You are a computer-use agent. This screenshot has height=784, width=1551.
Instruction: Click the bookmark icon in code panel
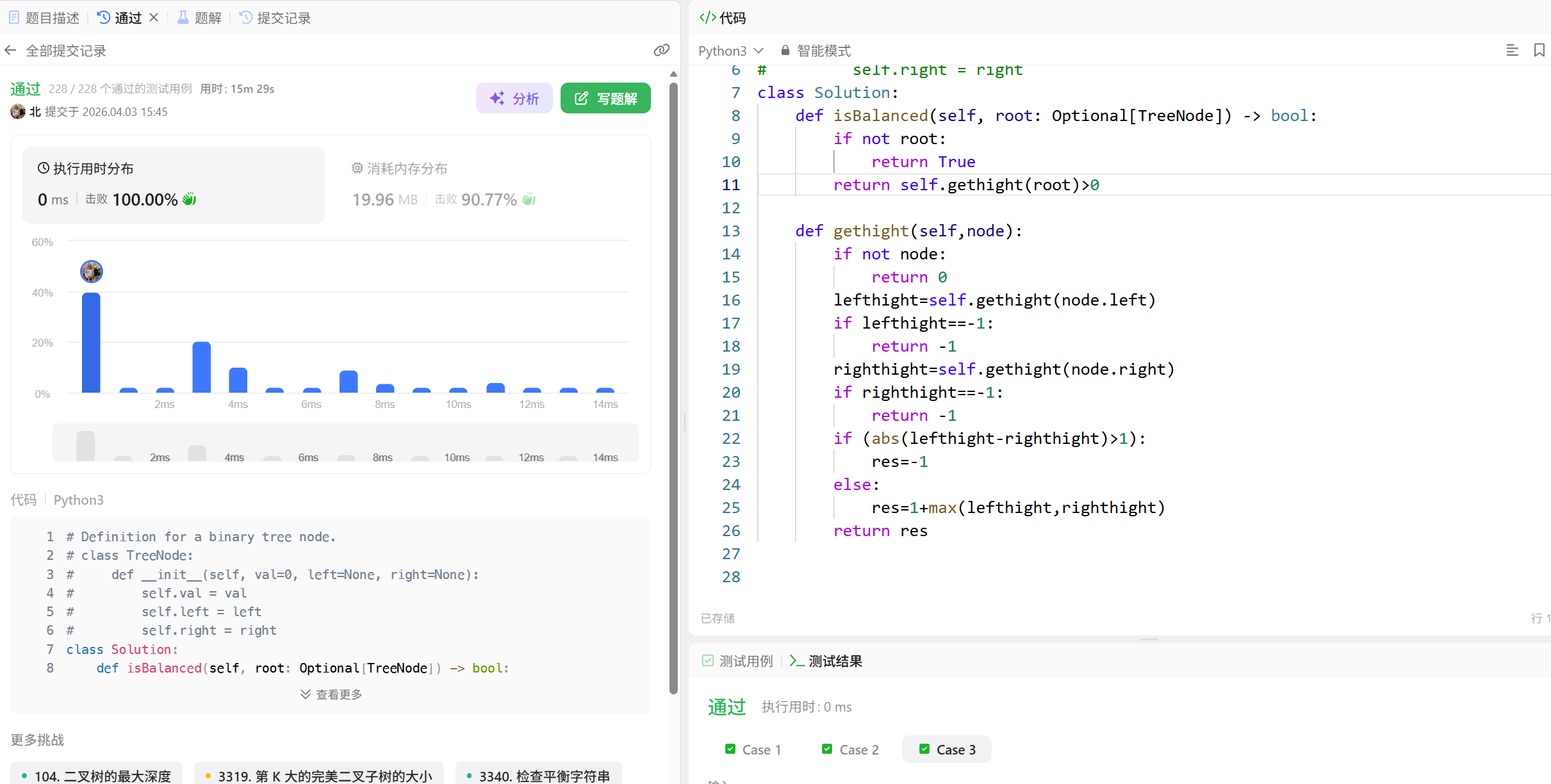(1539, 51)
